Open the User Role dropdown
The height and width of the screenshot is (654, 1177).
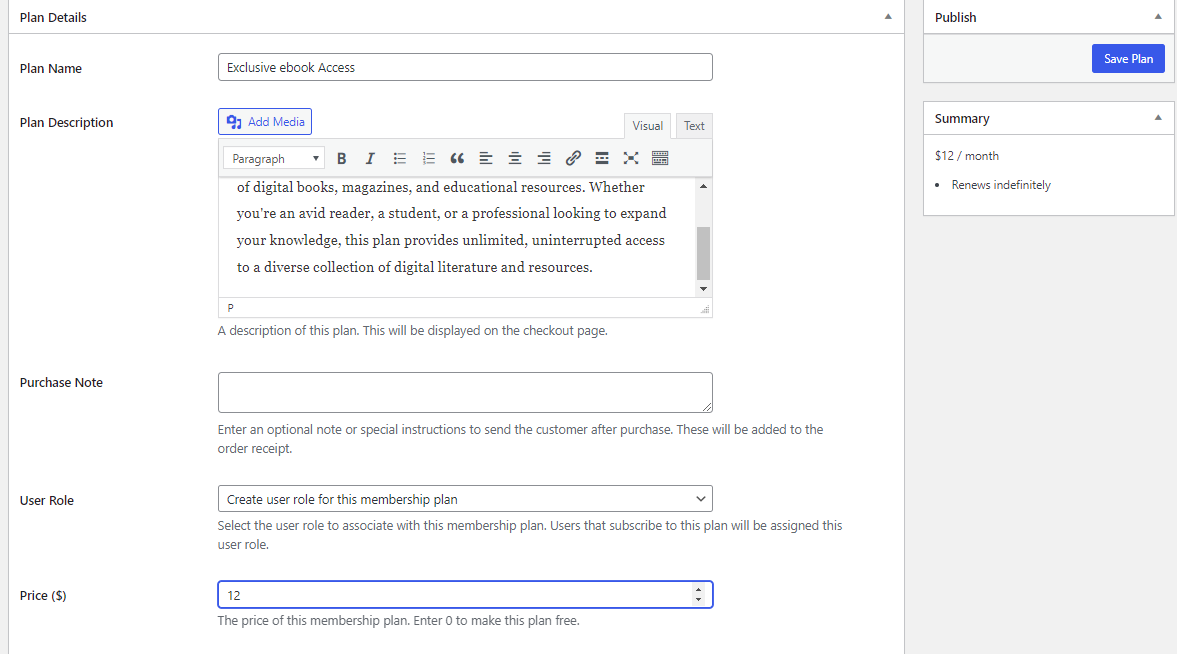point(465,499)
